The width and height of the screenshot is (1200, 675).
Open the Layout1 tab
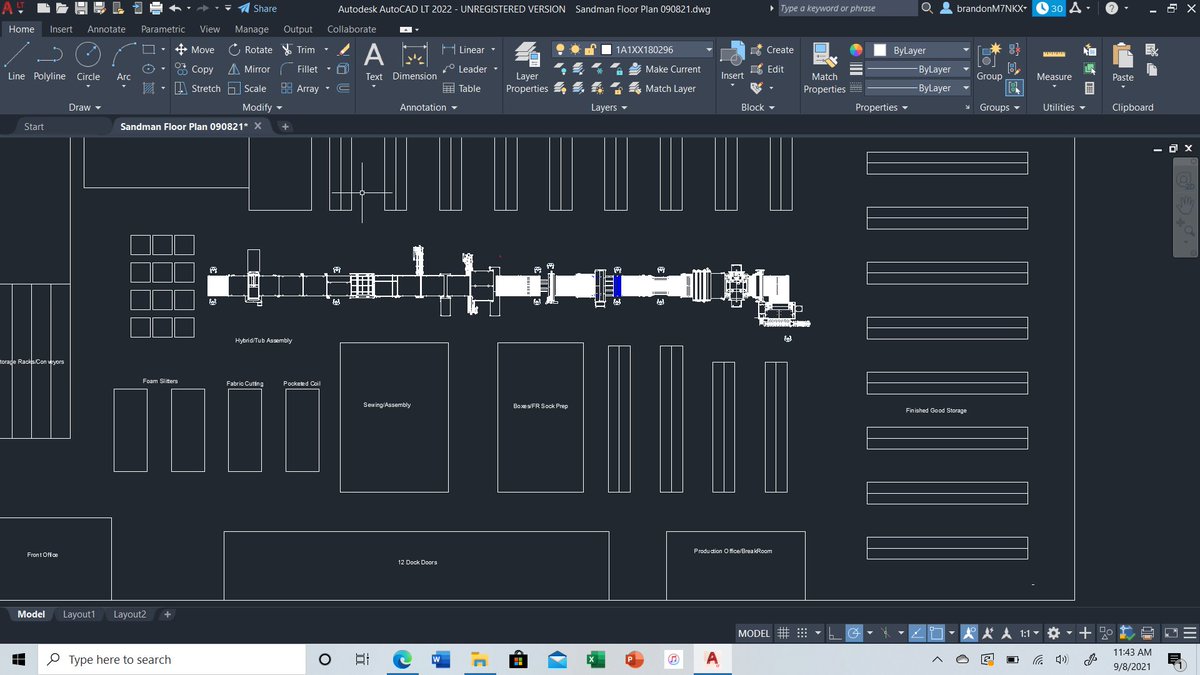click(79, 614)
